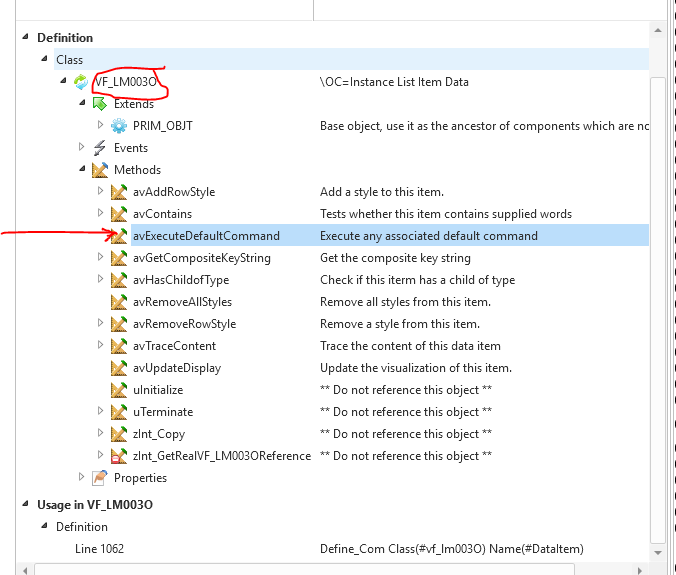Image resolution: width=676 pixels, height=575 pixels.
Task: Collapse the Usage in VF_LM003O section
Action: click(x=25, y=502)
